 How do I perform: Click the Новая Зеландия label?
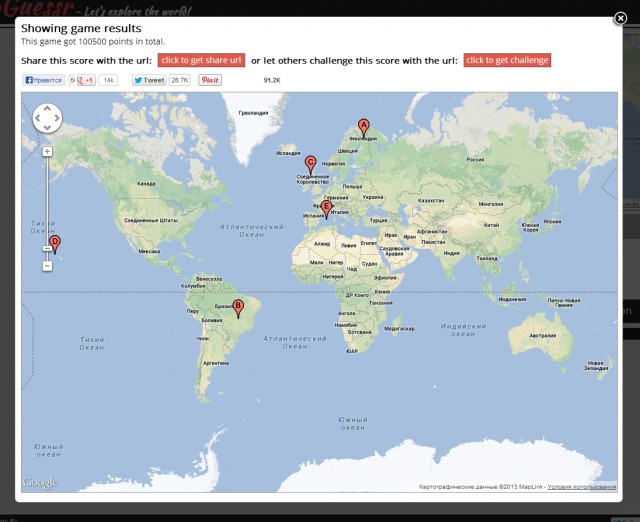(x=596, y=365)
